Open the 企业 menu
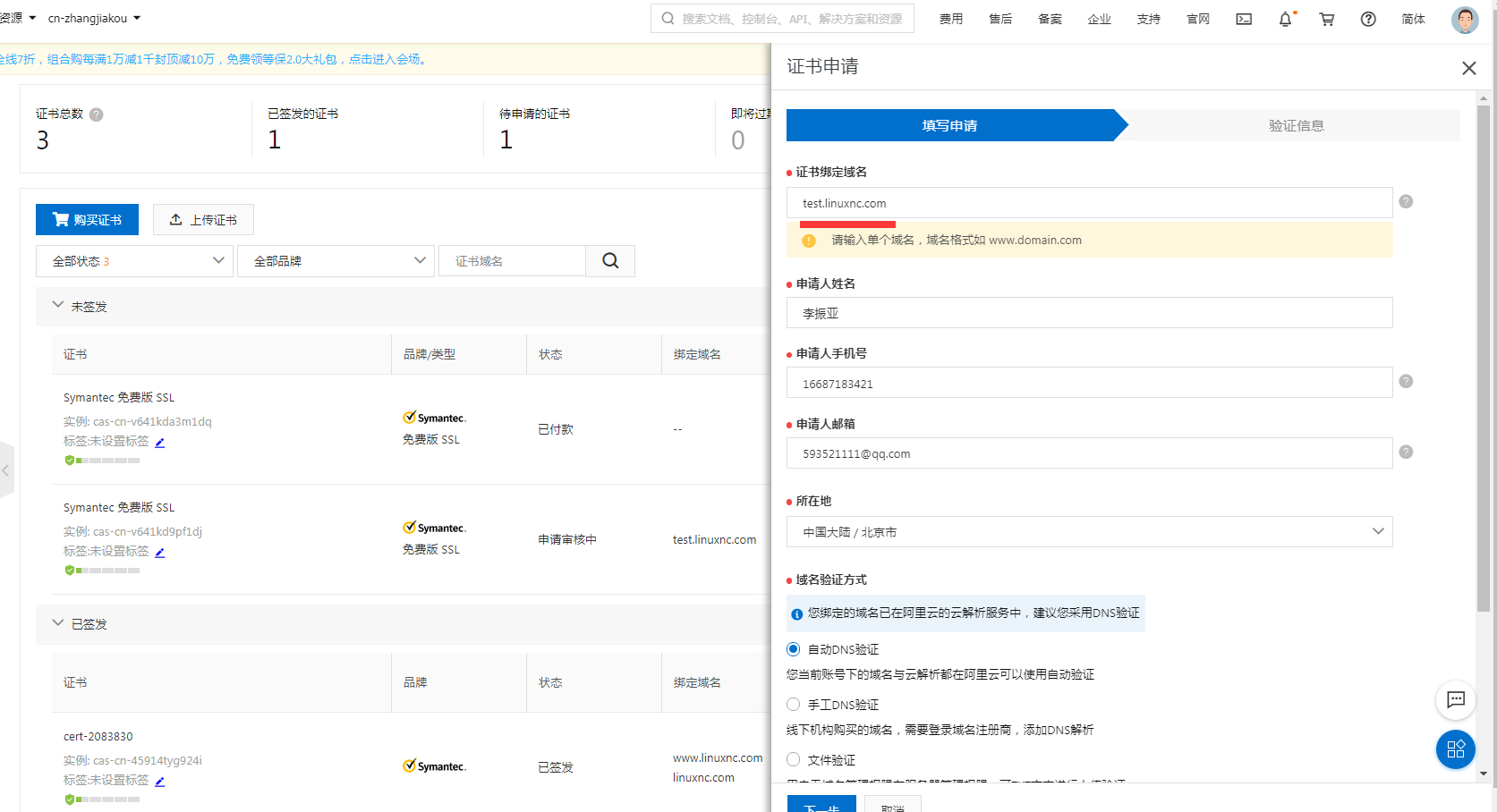This screenshot has height=812, width=1497. tap(1099, 19)
